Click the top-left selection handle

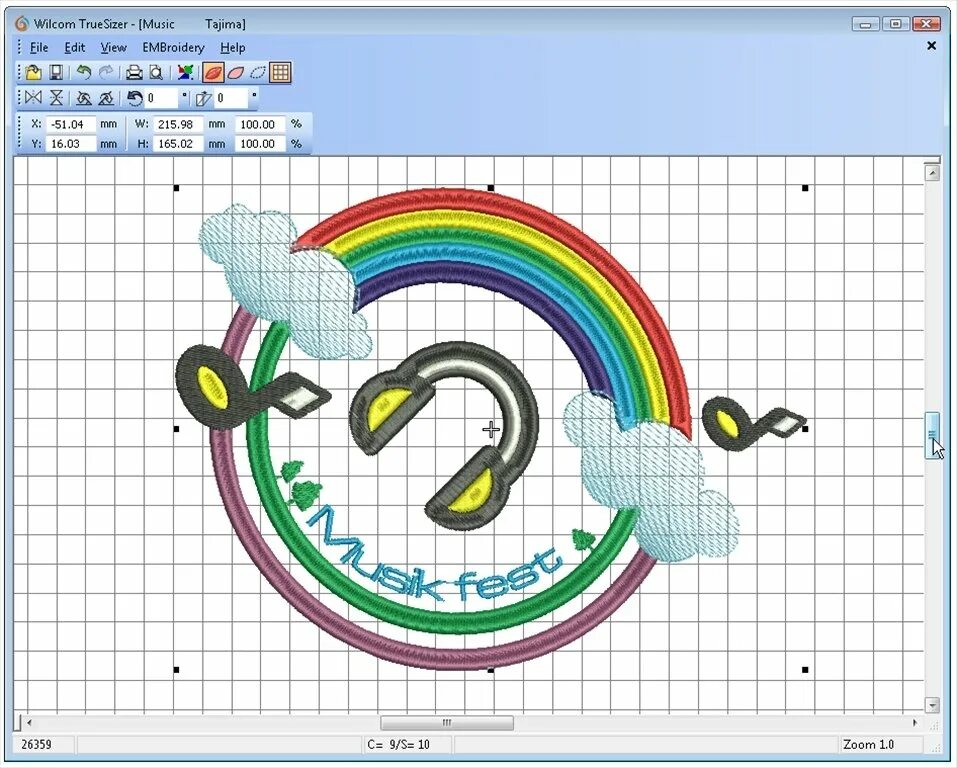(x=176, y=188)
